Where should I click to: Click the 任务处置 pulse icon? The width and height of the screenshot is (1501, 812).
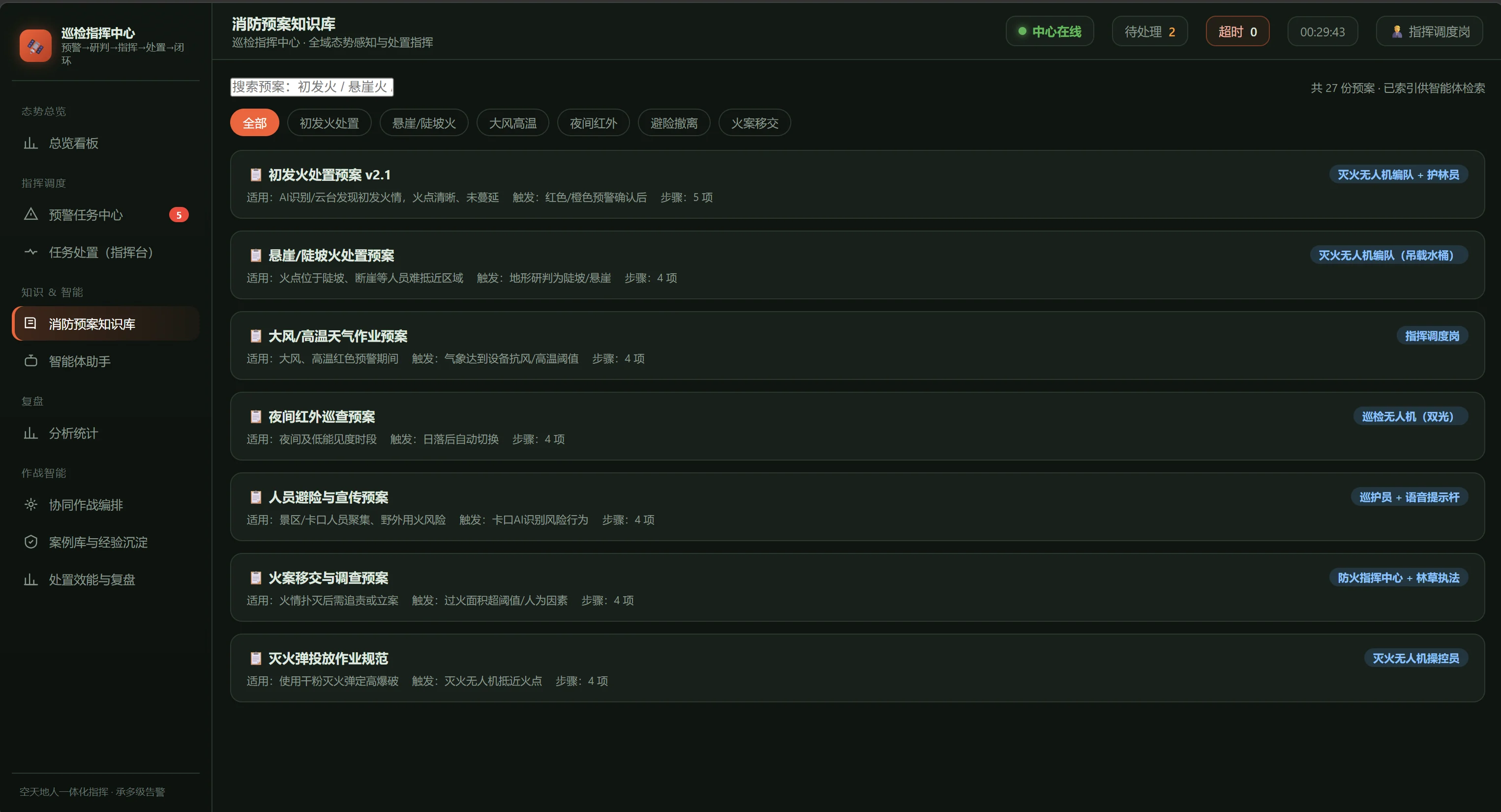[30, 252]
